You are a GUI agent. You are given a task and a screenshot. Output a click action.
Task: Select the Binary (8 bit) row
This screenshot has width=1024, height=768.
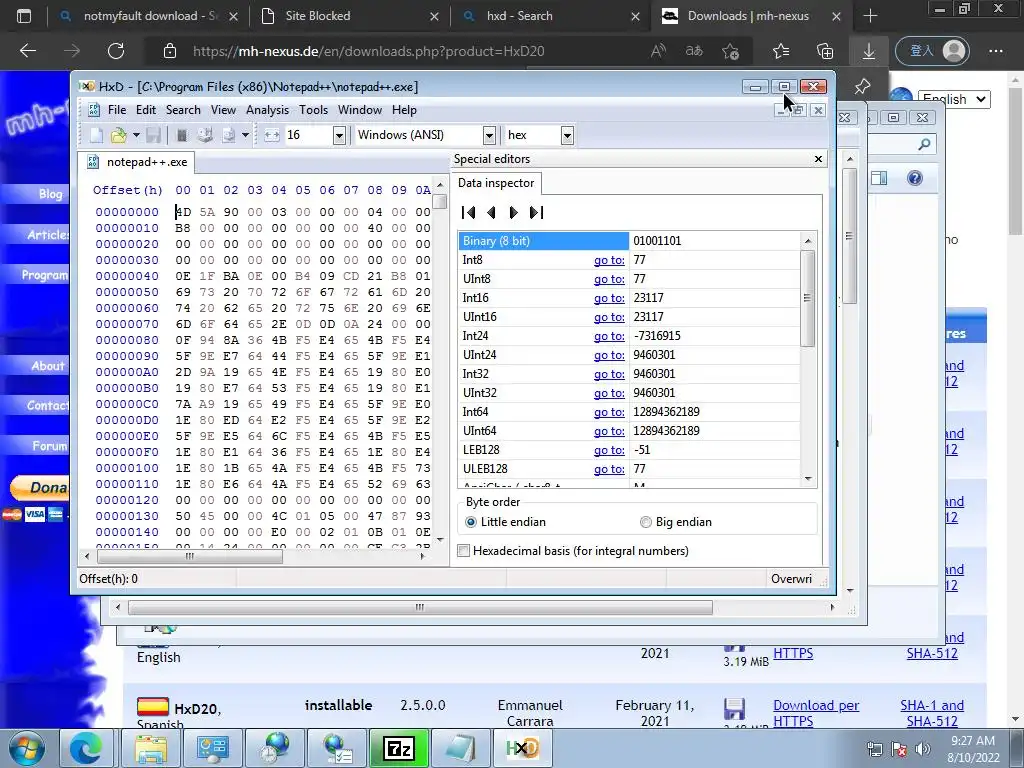pos(630,241)
